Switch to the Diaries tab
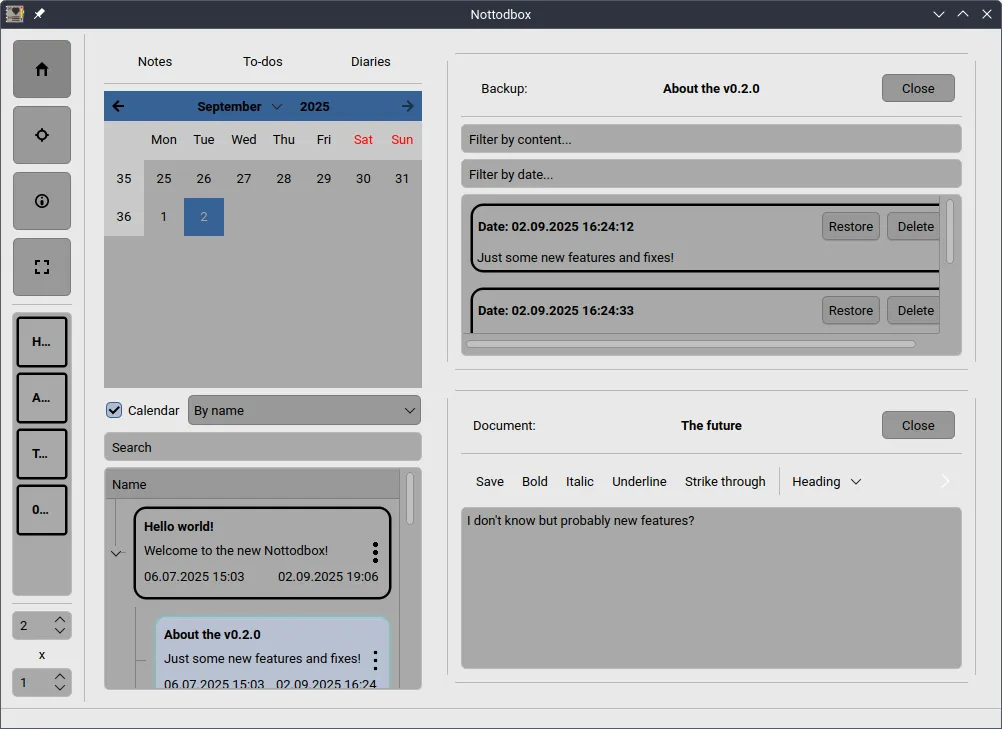 [371, 61]
